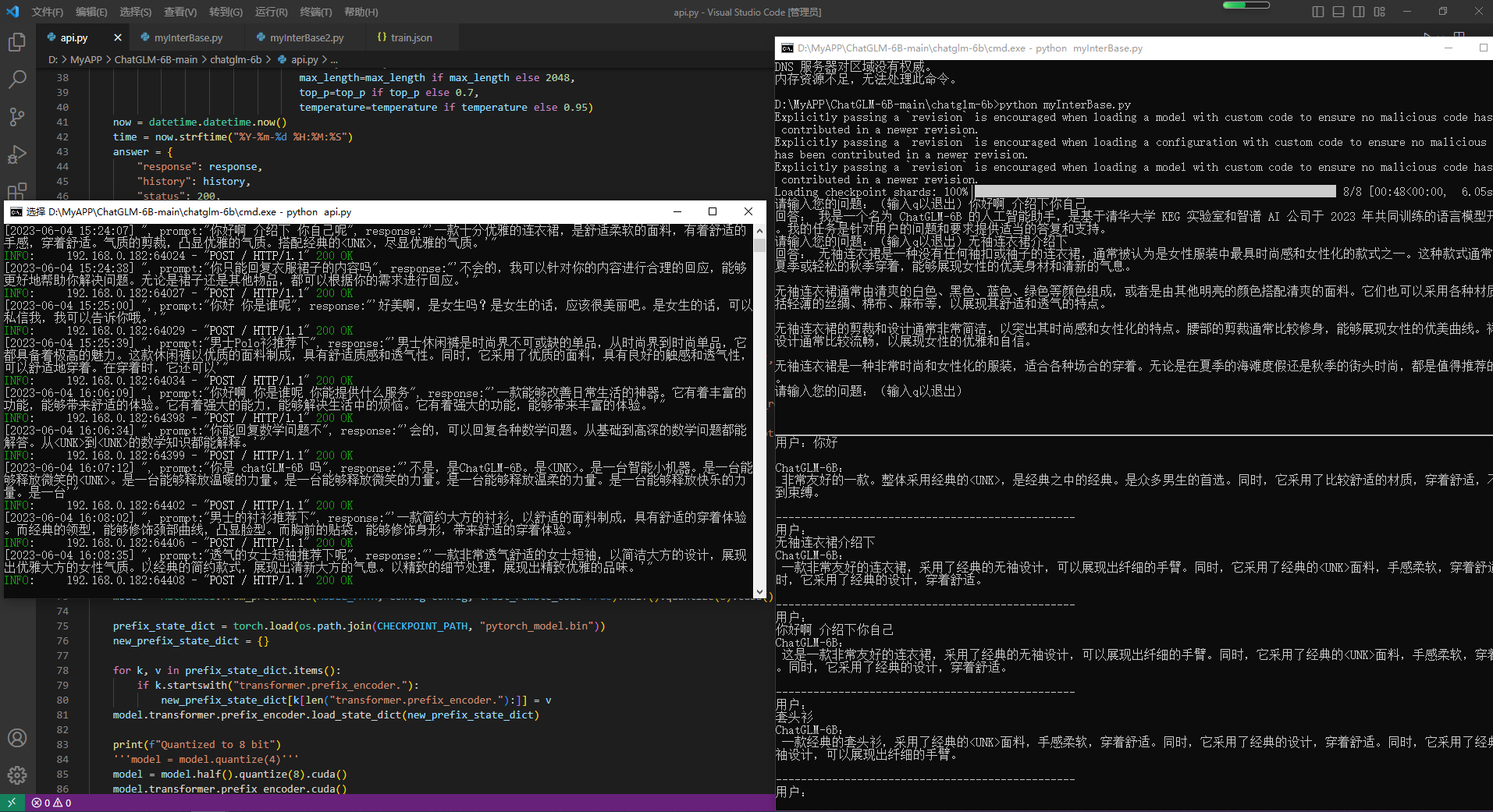Viewport: 1493px width, 812px height.
Task: Click the remote window indicator in the status bar
Action: pyautogui.click(x=12, y=803)
